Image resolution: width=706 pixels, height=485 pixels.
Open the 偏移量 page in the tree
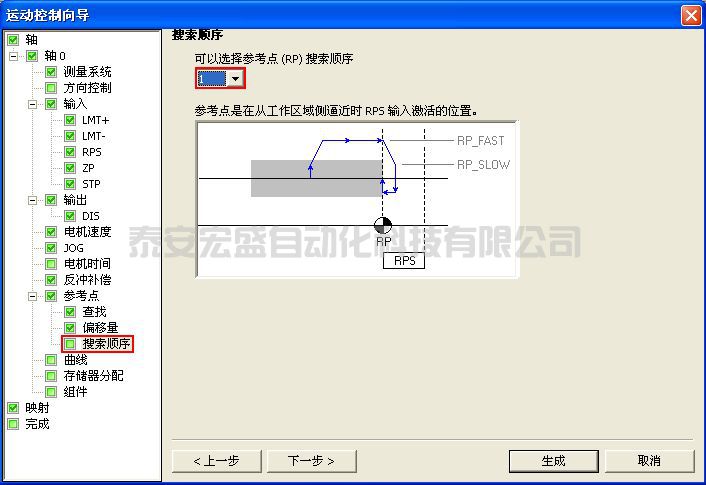coord(100,327)
